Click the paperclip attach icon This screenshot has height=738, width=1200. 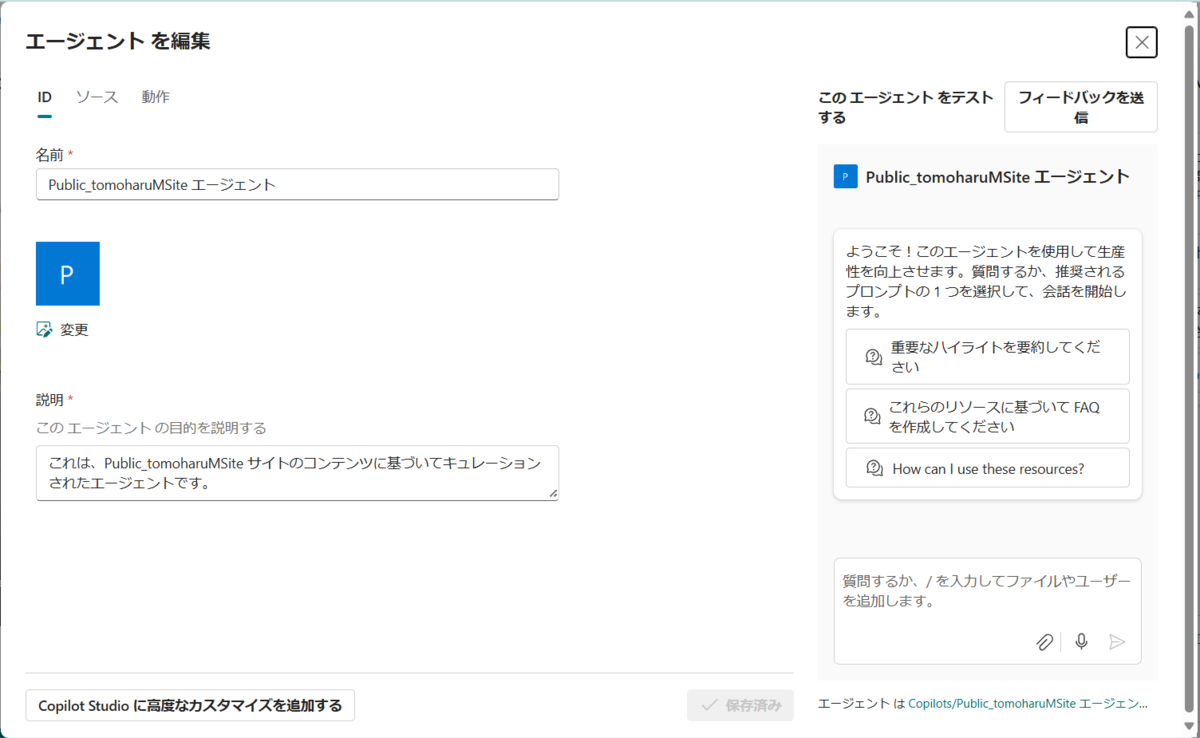pyautogui.click(x=1045, y=642)
